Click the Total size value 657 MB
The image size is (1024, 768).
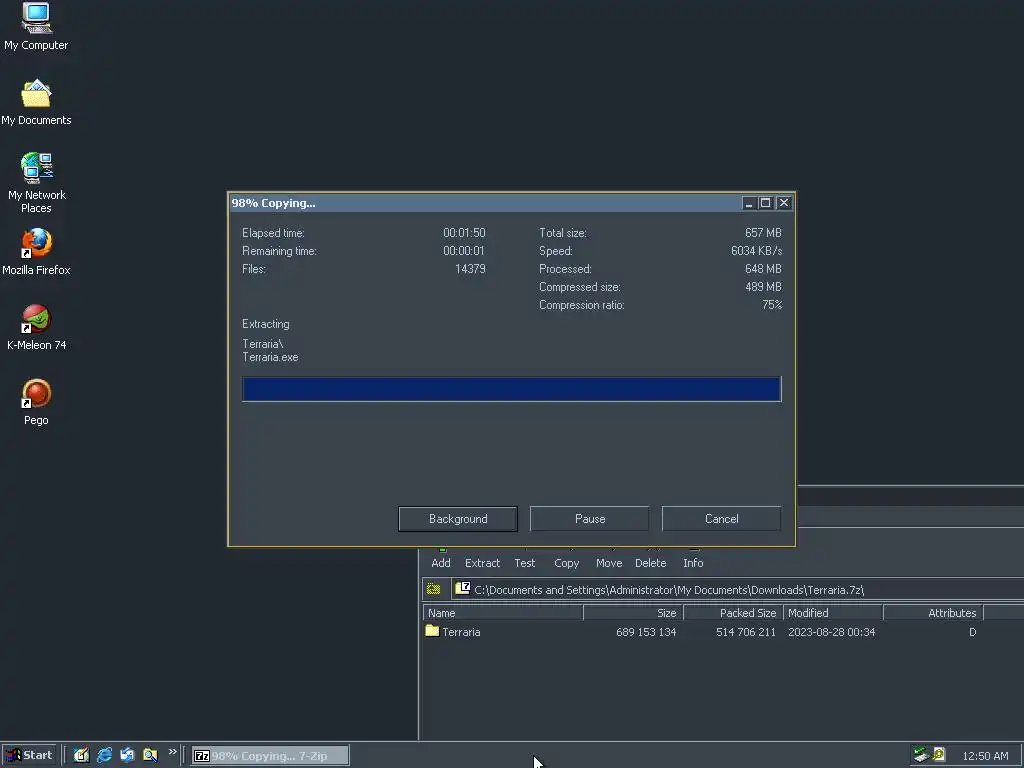pos(763,232)
